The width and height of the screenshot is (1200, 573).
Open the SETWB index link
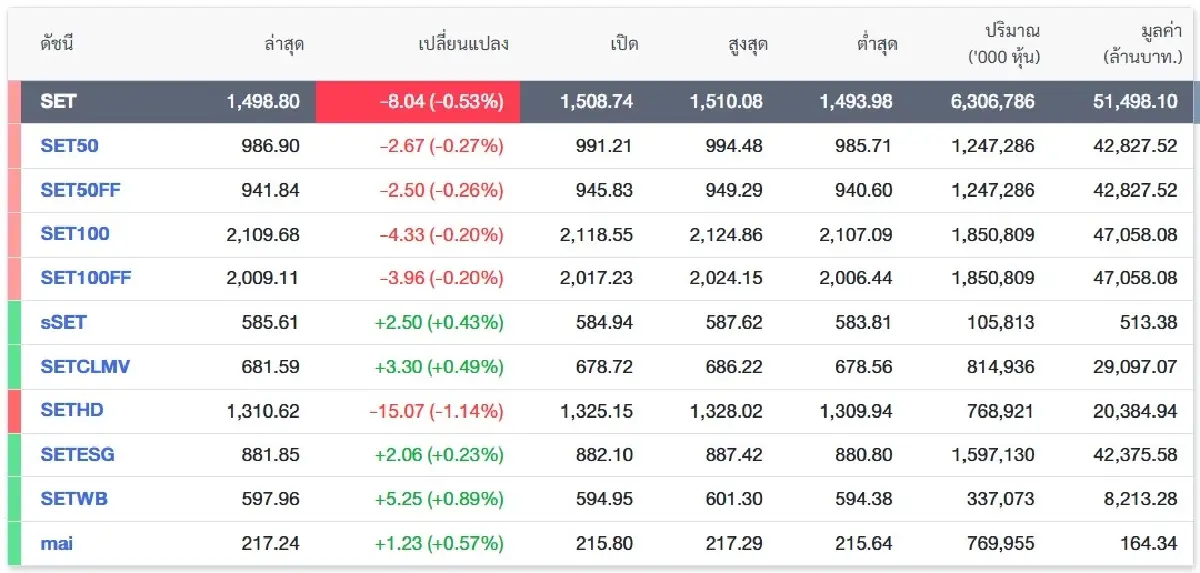(x=74, y=499)
